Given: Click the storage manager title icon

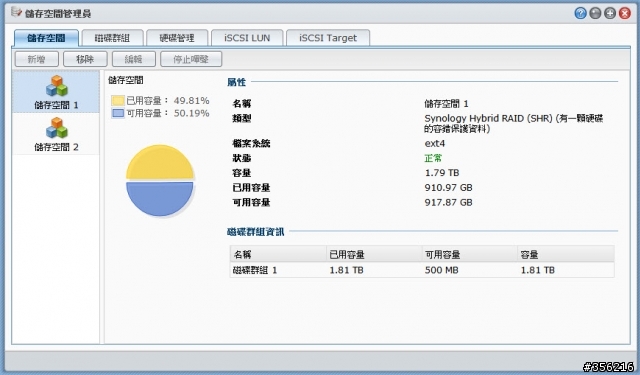Looking at the screenshot, I should (16, 13).
